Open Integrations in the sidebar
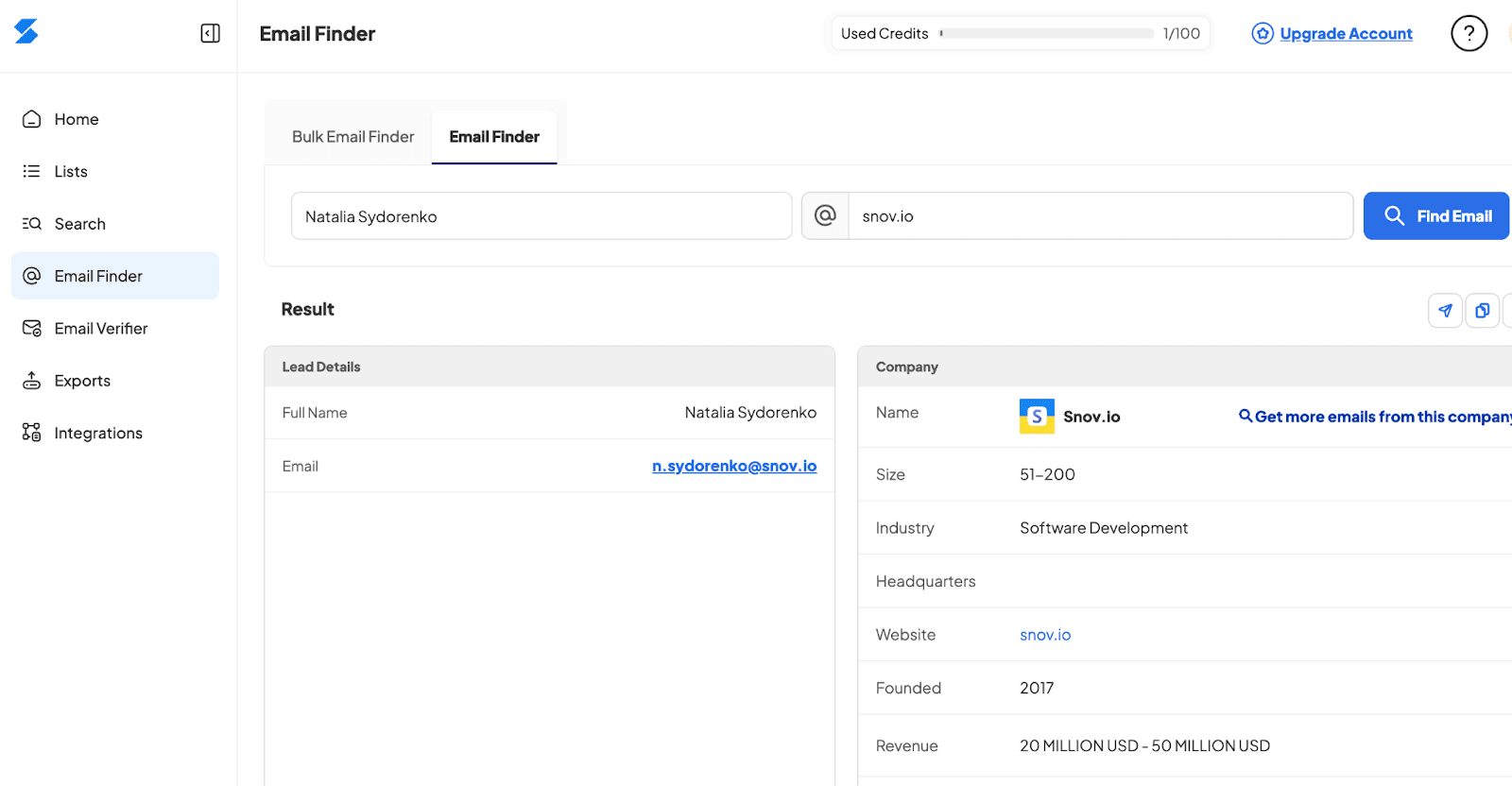1512x786 pixels. (x=98, y=433)
